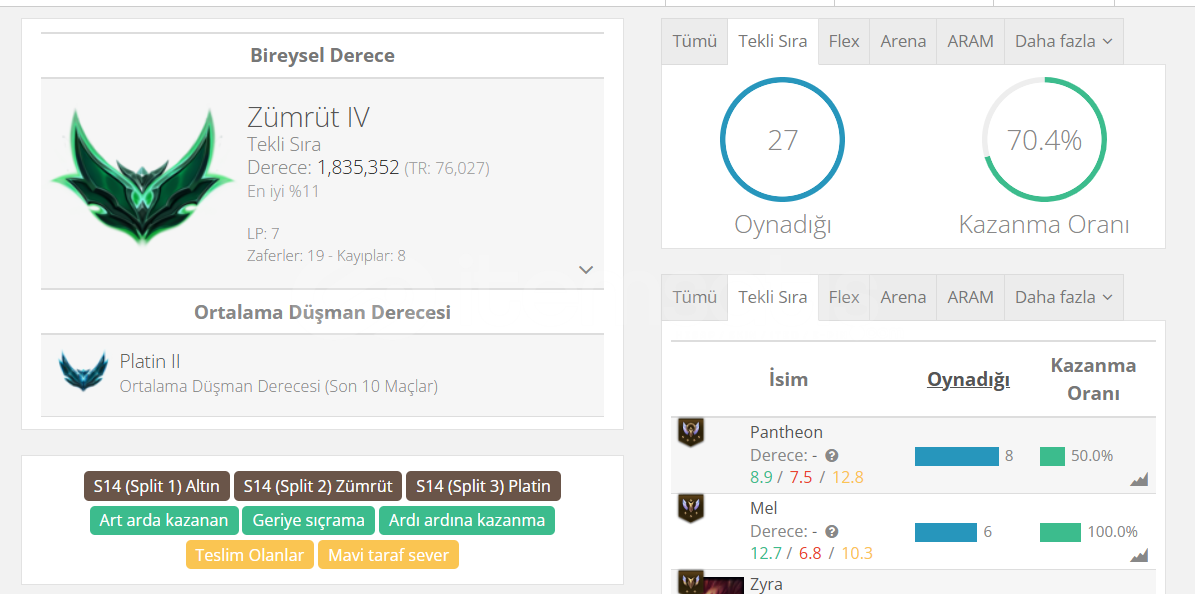This screenshot has width=1195, height=594.
Task: Click Mel's mastery badge icon
Action: [x=691, y=509]
